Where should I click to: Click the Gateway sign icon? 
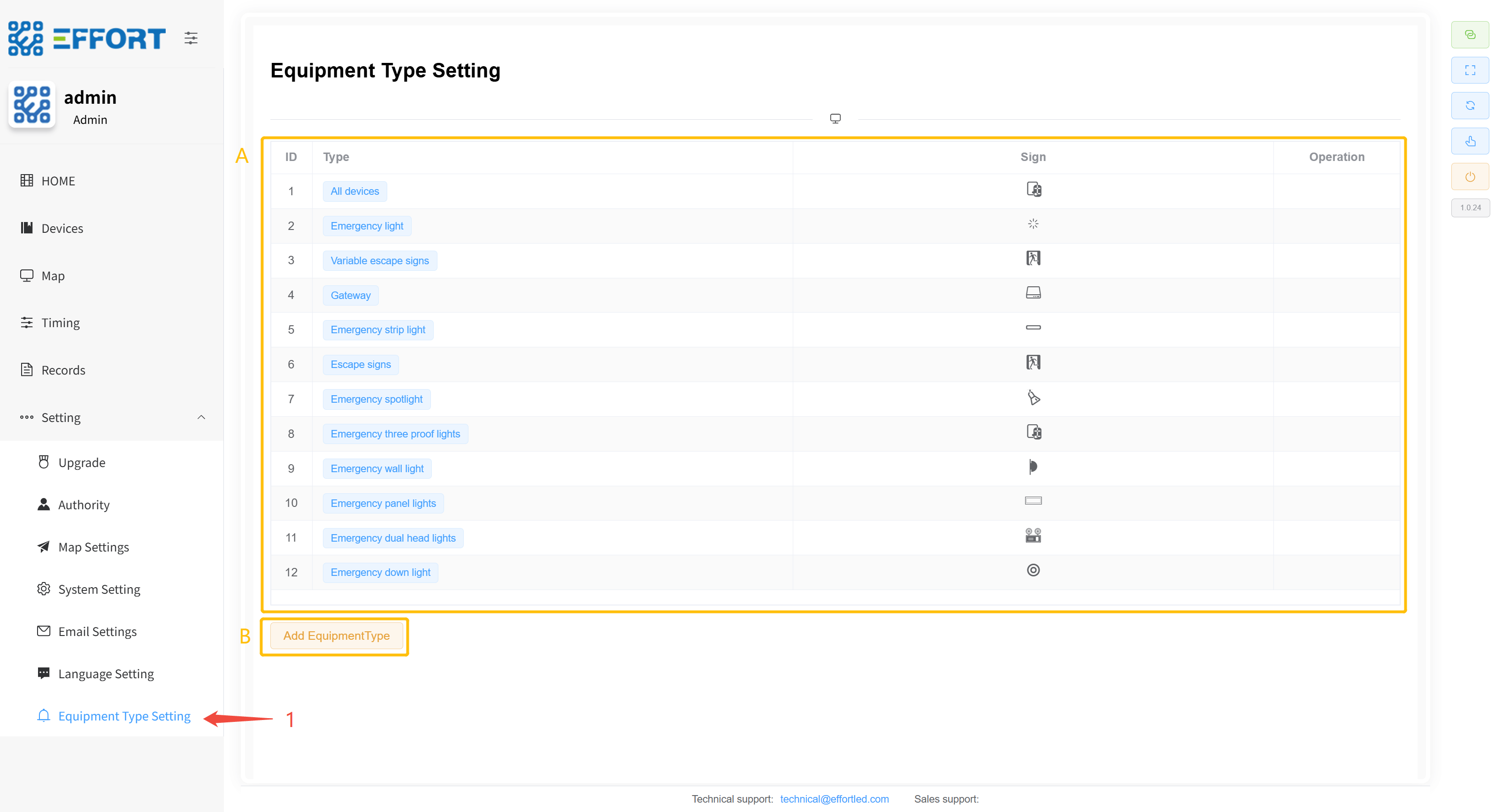(1033, 292)
